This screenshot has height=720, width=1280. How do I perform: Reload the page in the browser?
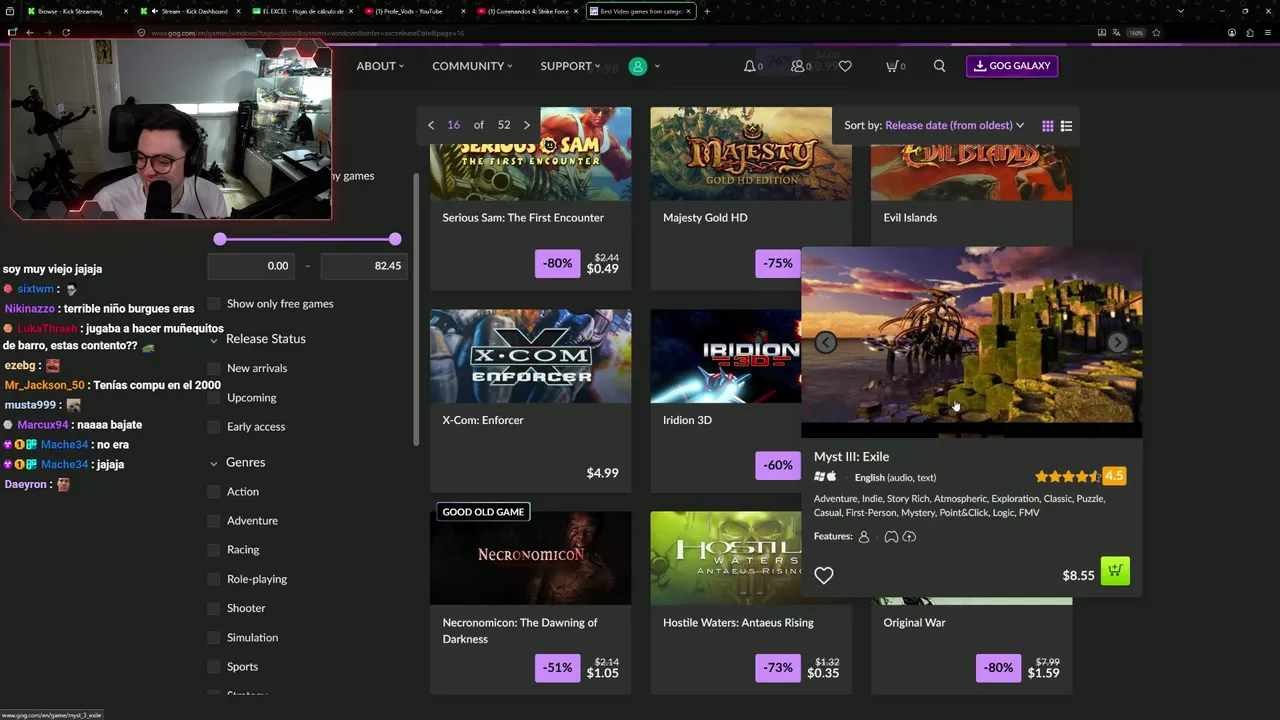pos(66,32)
